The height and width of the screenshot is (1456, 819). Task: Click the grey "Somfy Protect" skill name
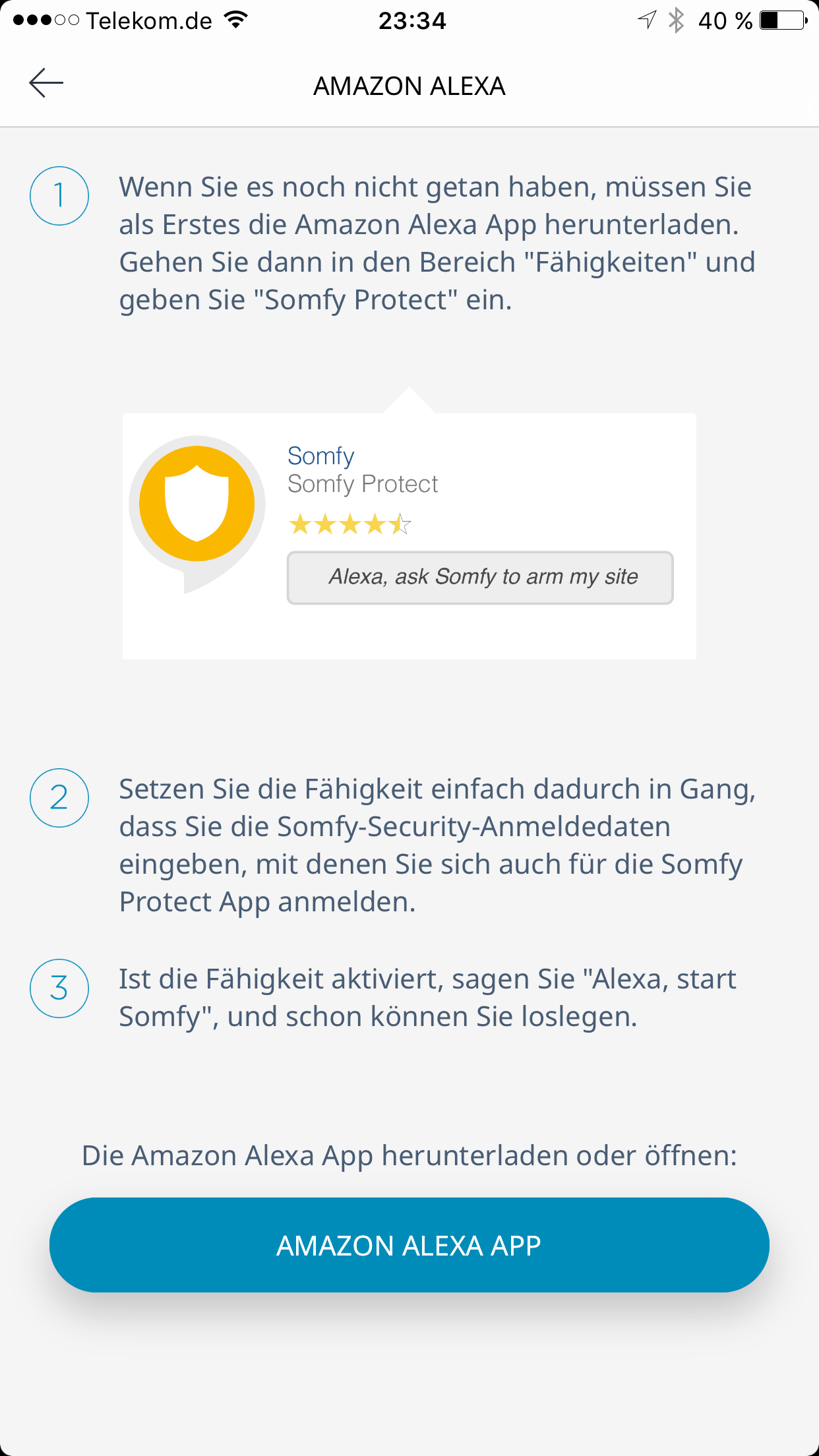363,484
